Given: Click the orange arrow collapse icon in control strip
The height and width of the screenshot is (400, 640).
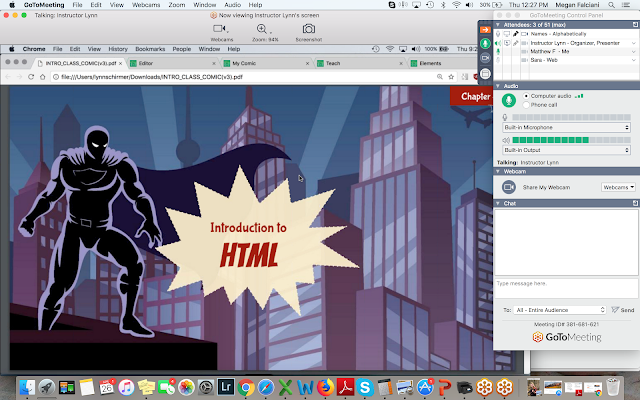Looking at the screenshot, I should [485, 30].
